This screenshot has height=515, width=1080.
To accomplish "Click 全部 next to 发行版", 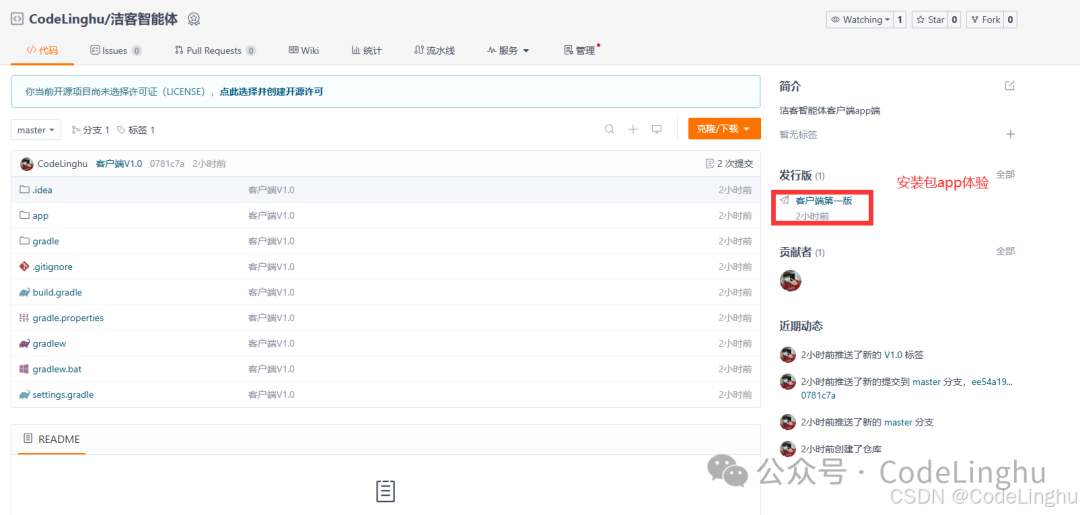I will 1005,174.
